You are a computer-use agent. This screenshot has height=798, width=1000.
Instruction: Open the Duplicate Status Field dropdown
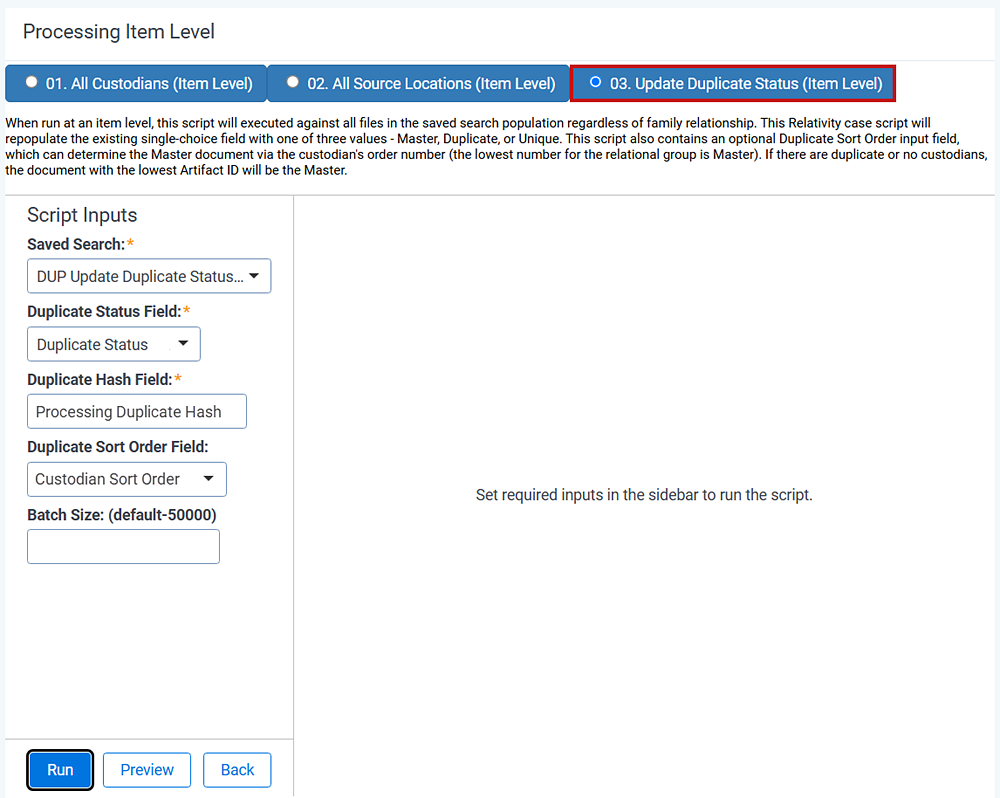[x=114, y=344]
